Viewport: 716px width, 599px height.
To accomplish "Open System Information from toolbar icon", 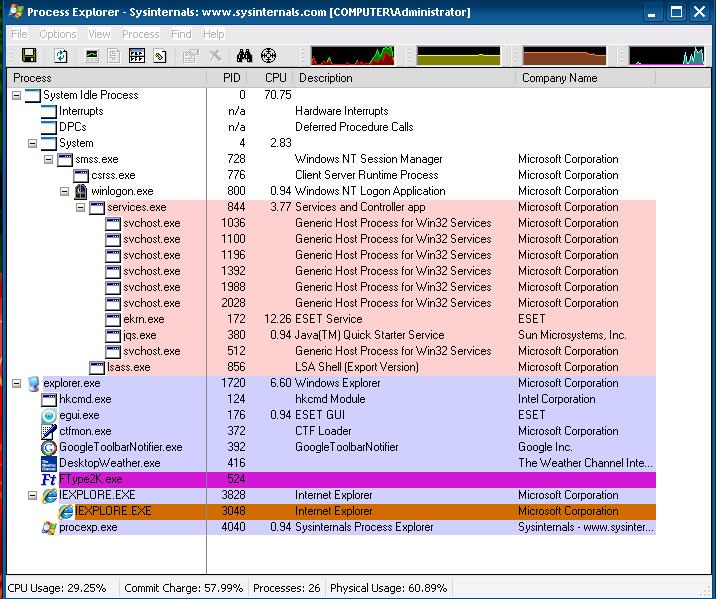I will pos(92,56).
